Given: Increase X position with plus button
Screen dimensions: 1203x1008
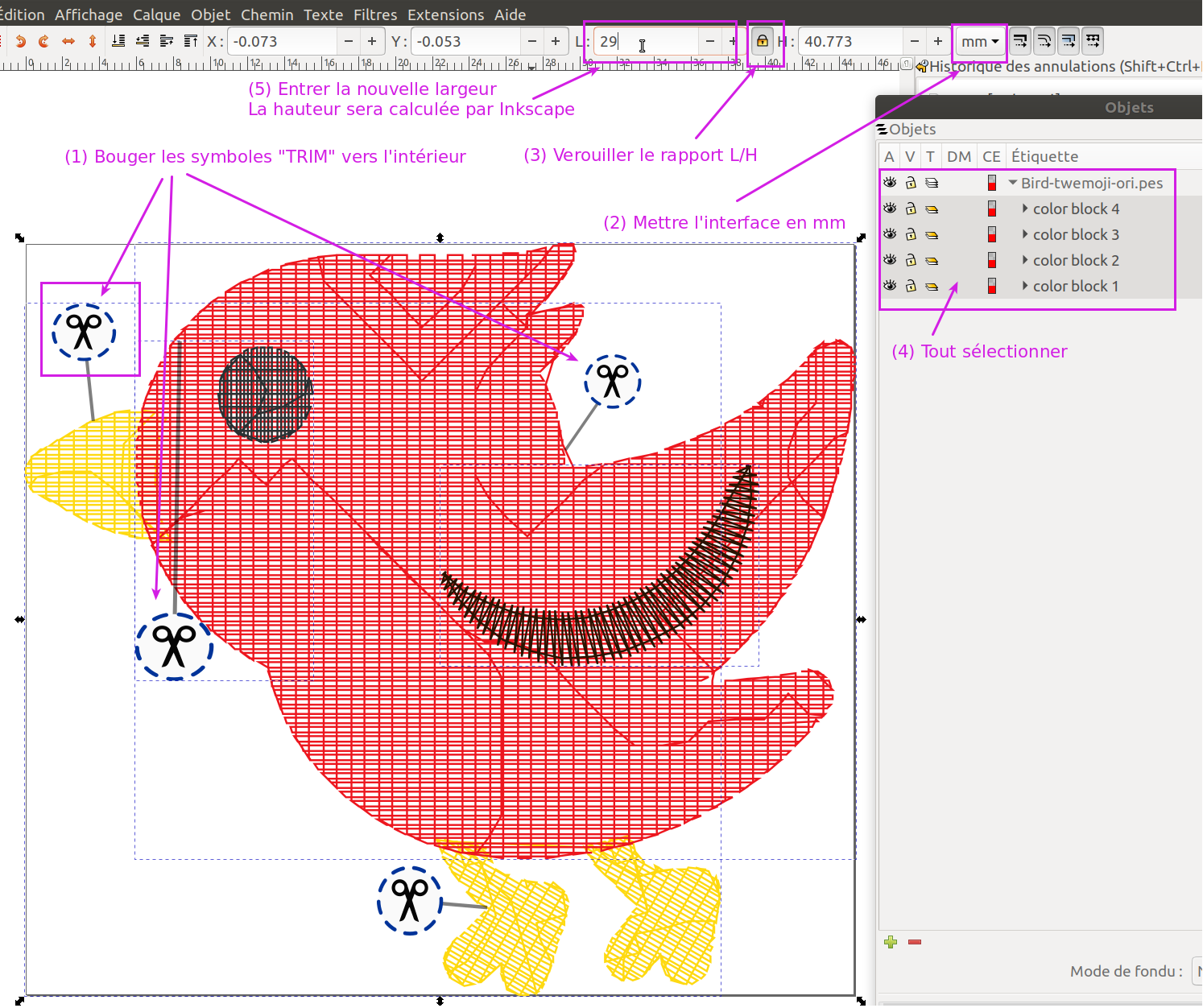Looking at the screenshot, I should click(372, 41).
